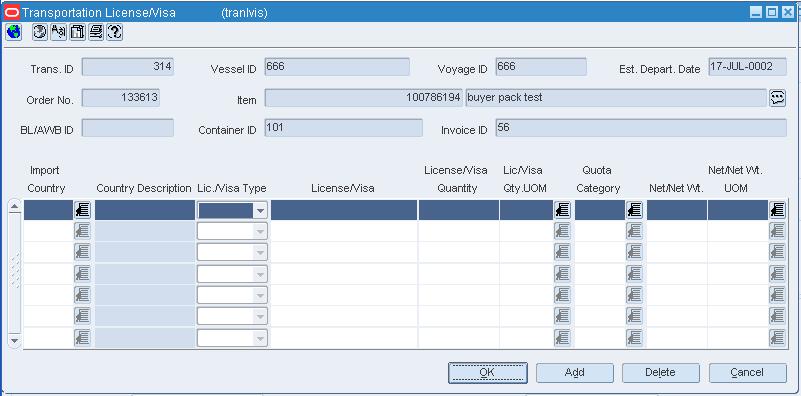Click the Add button
Viewport: 801px width, 396px height.
[575, 372]
